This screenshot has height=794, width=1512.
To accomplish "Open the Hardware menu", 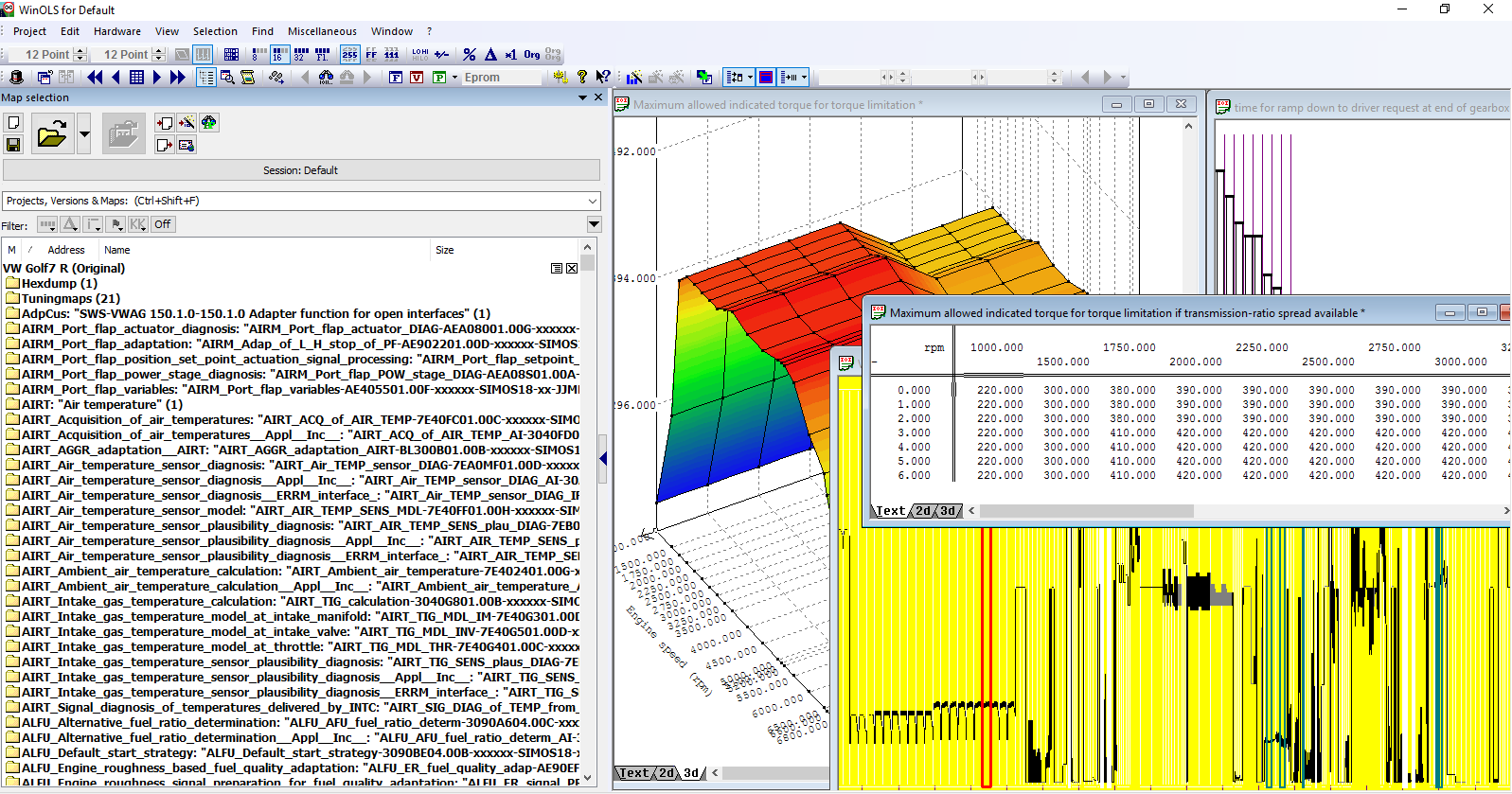I will (116, 31).
